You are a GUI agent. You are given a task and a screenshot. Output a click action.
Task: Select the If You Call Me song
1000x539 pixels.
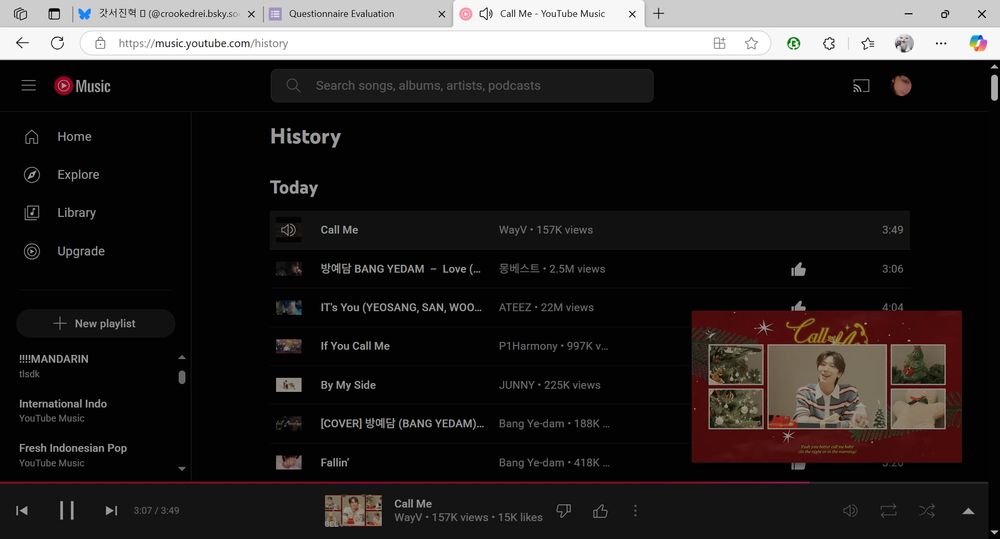point(355,346)
